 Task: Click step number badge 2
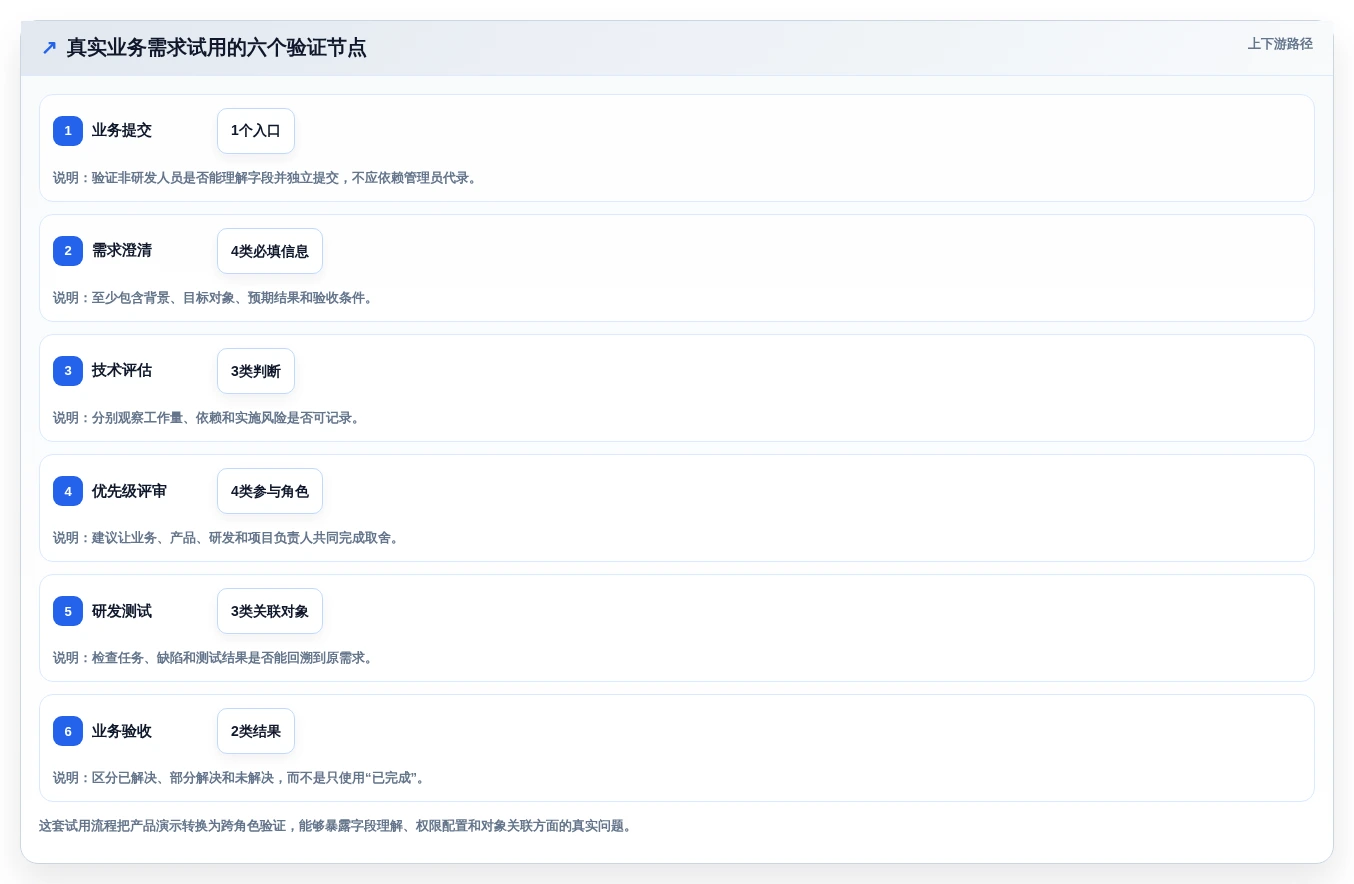(x=68, y=251)
